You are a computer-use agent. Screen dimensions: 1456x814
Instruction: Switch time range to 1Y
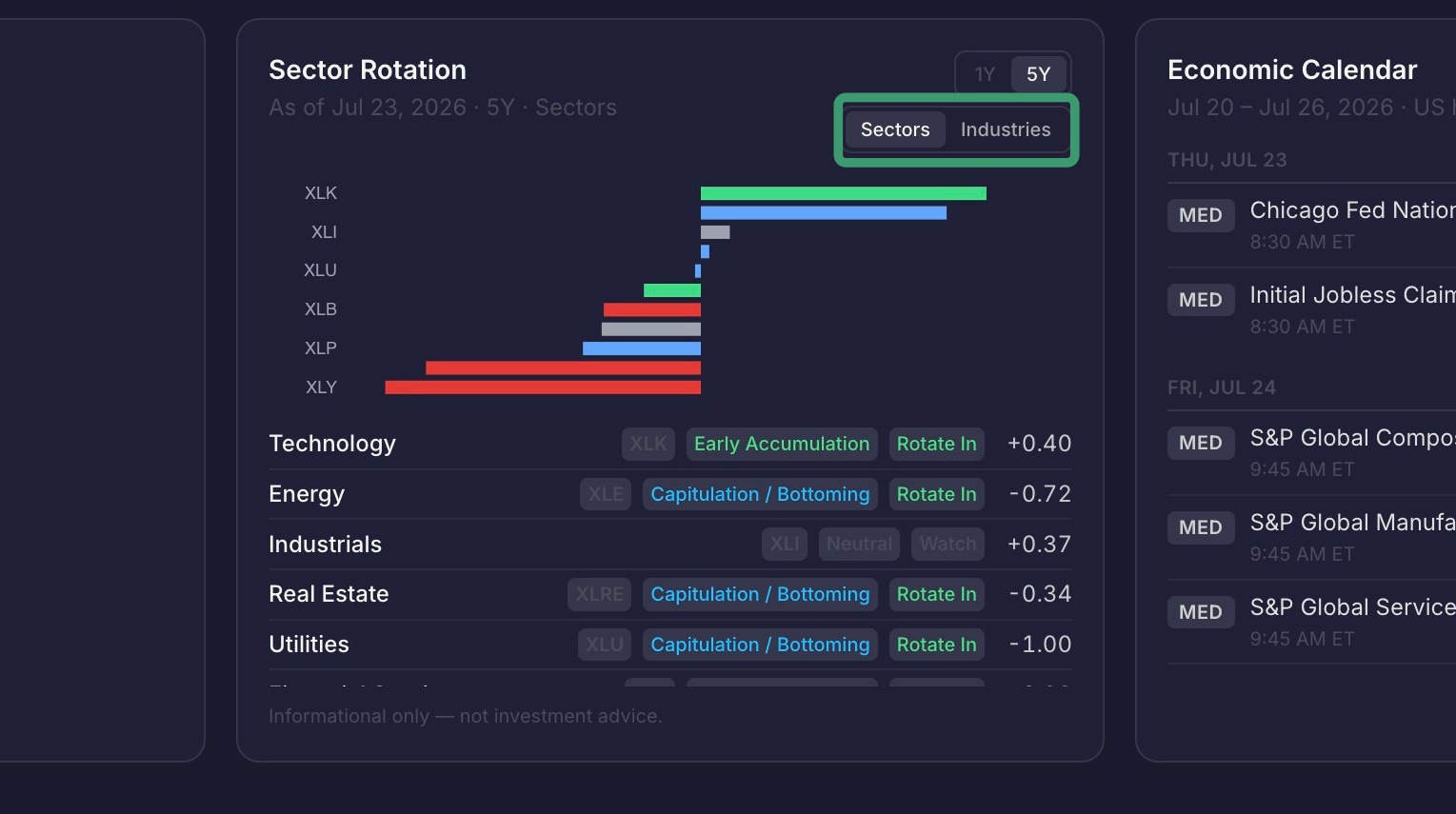[985, 74]
